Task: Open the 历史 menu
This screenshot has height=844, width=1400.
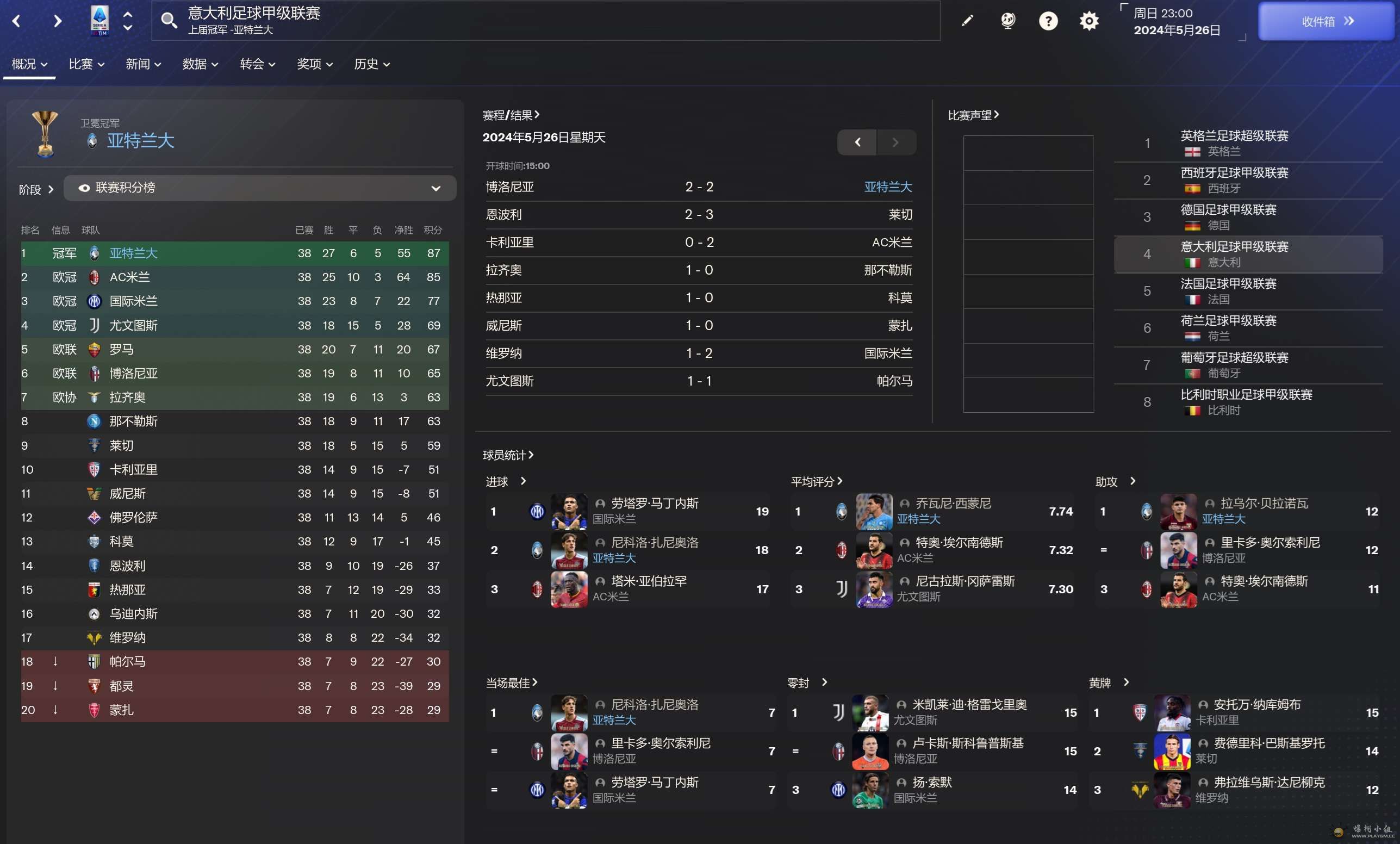Action: pos(371,64)
